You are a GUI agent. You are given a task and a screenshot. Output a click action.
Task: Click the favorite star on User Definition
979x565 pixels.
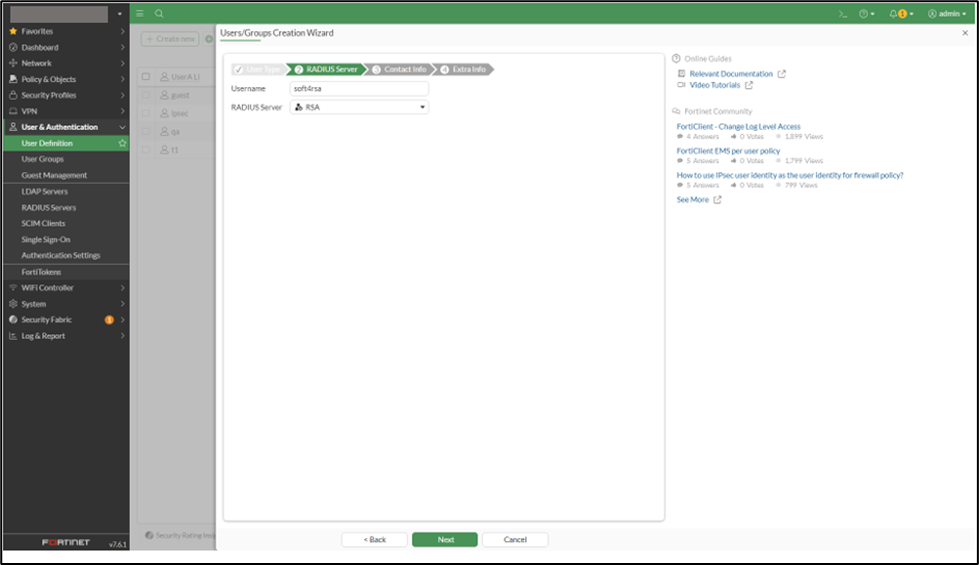coord(122,143)
